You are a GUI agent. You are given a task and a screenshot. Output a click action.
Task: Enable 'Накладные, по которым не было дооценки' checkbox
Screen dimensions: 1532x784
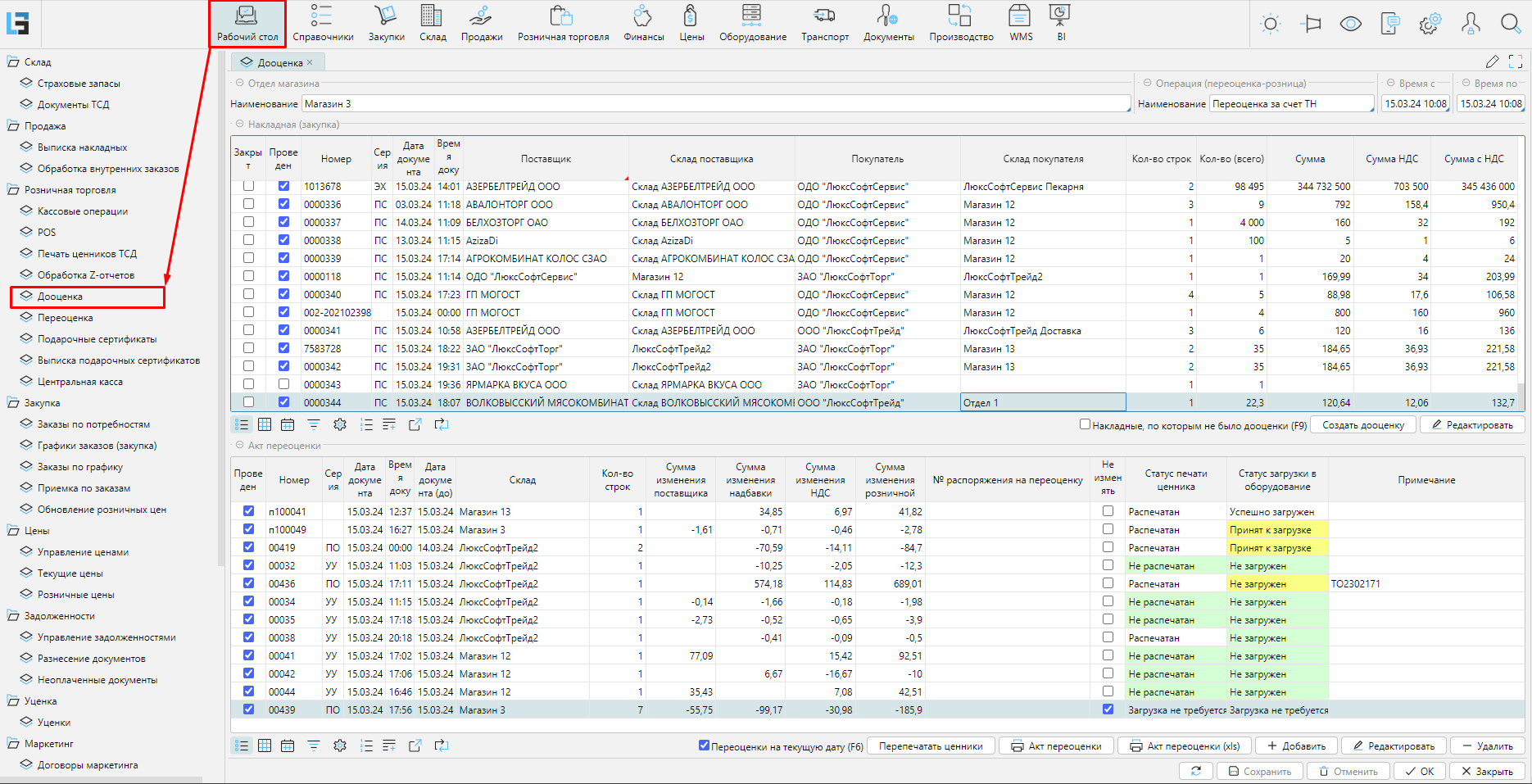pyautogui.click(x=1085, y=424)
